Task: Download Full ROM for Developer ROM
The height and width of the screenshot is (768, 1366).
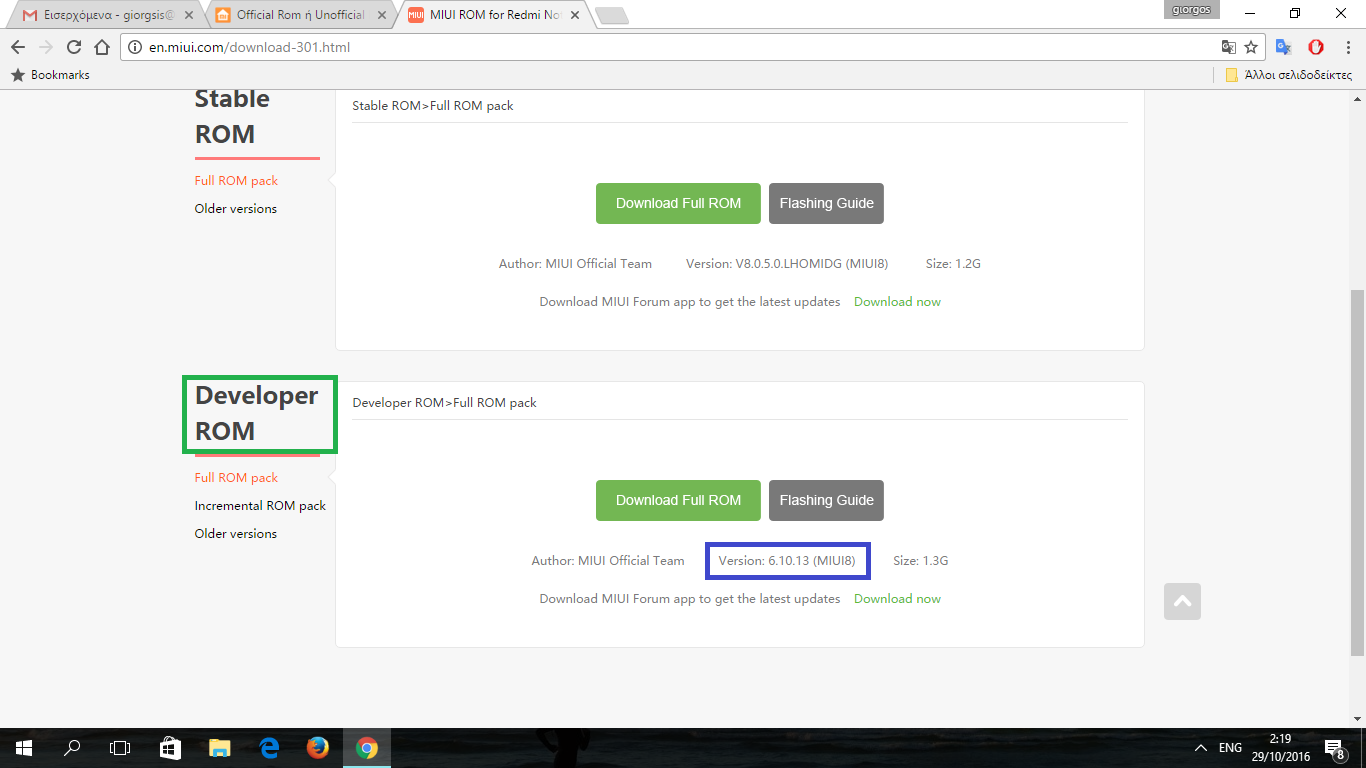Action: pos(678,500)
